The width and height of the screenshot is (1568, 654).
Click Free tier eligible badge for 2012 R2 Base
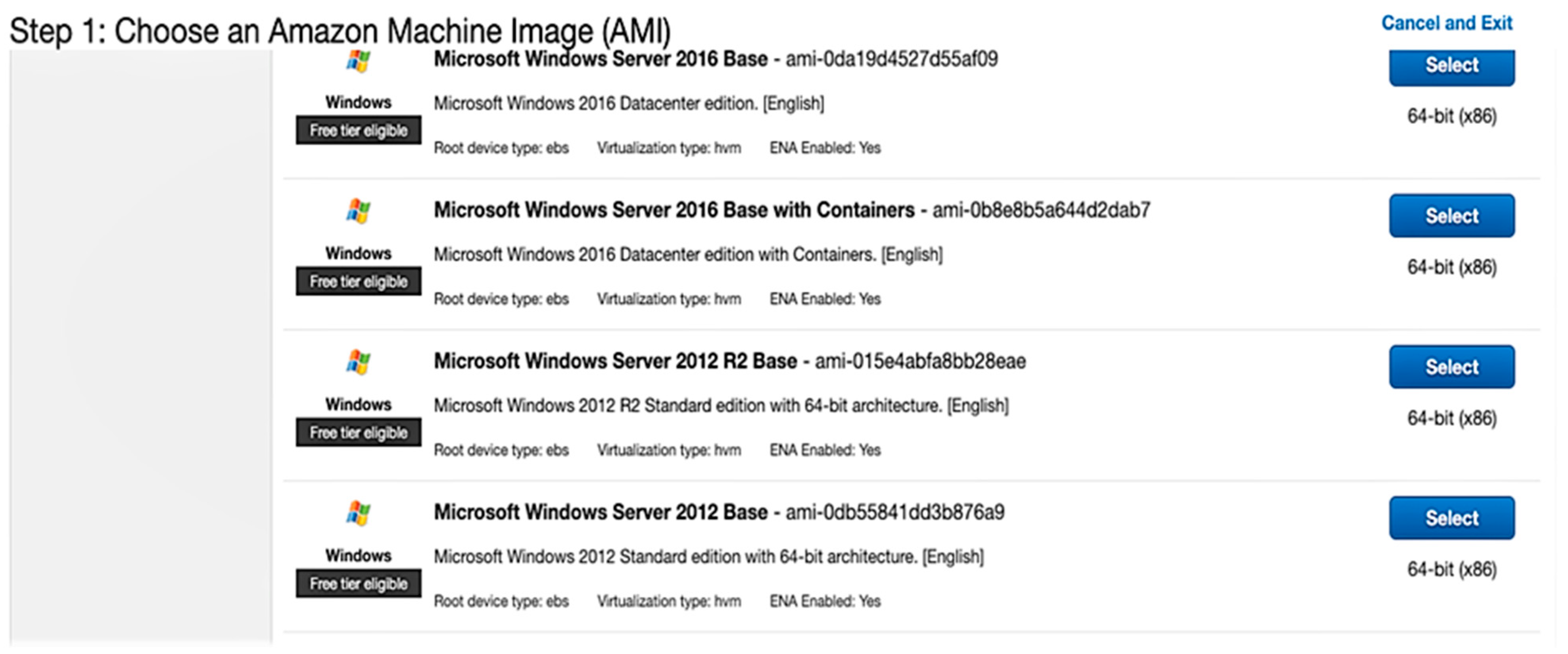[x=359, y=432]
